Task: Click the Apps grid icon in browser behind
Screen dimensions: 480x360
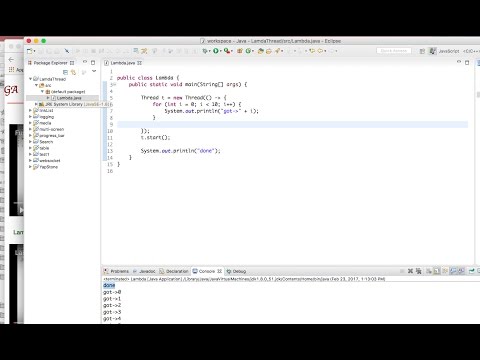Action: [11, 69]
